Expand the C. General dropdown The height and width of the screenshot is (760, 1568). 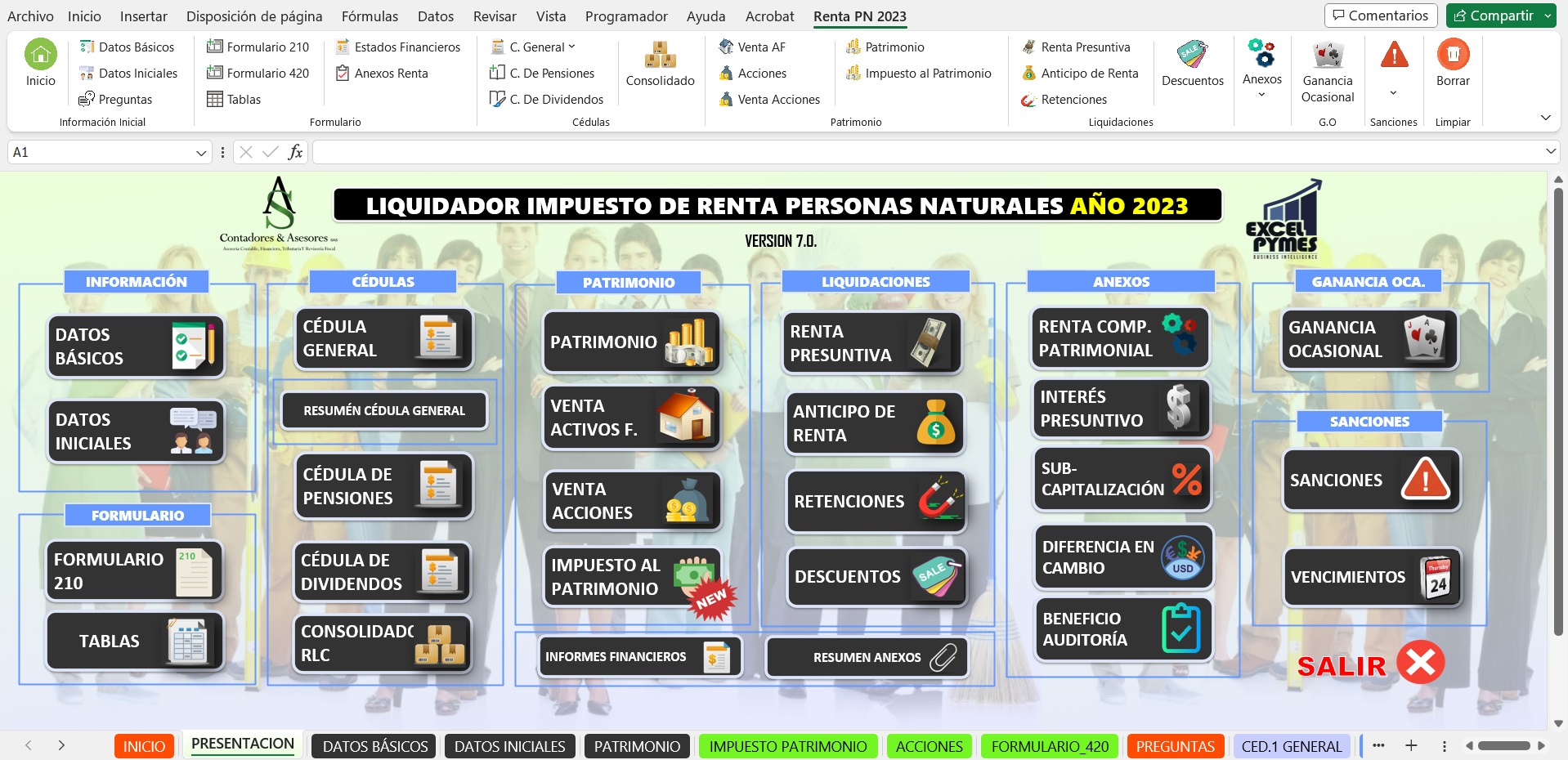point(571,47)
